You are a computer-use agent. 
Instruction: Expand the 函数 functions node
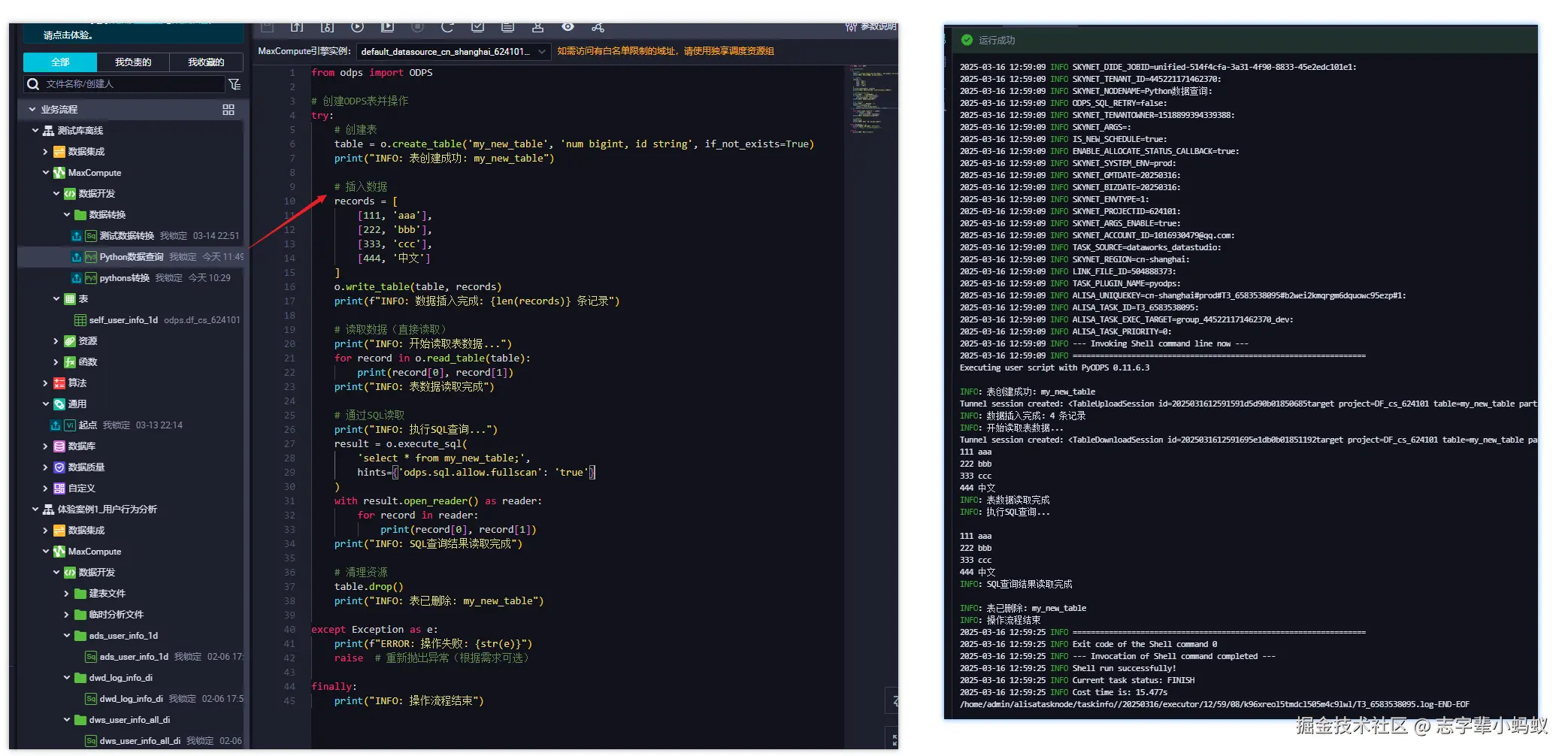pyautogui.click(x=56, y=362)
